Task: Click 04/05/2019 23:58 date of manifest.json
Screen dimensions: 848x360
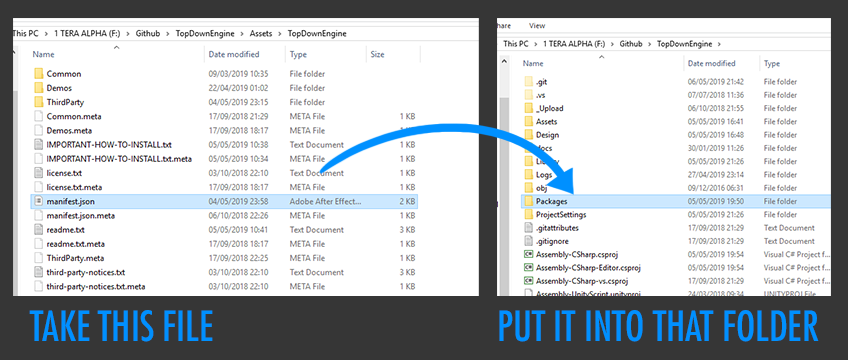Action: tap(238, 201)
